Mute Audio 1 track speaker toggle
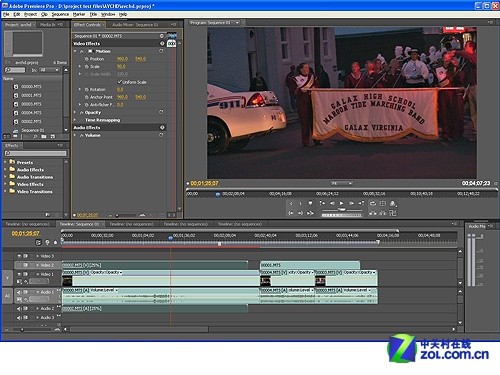 19,292
